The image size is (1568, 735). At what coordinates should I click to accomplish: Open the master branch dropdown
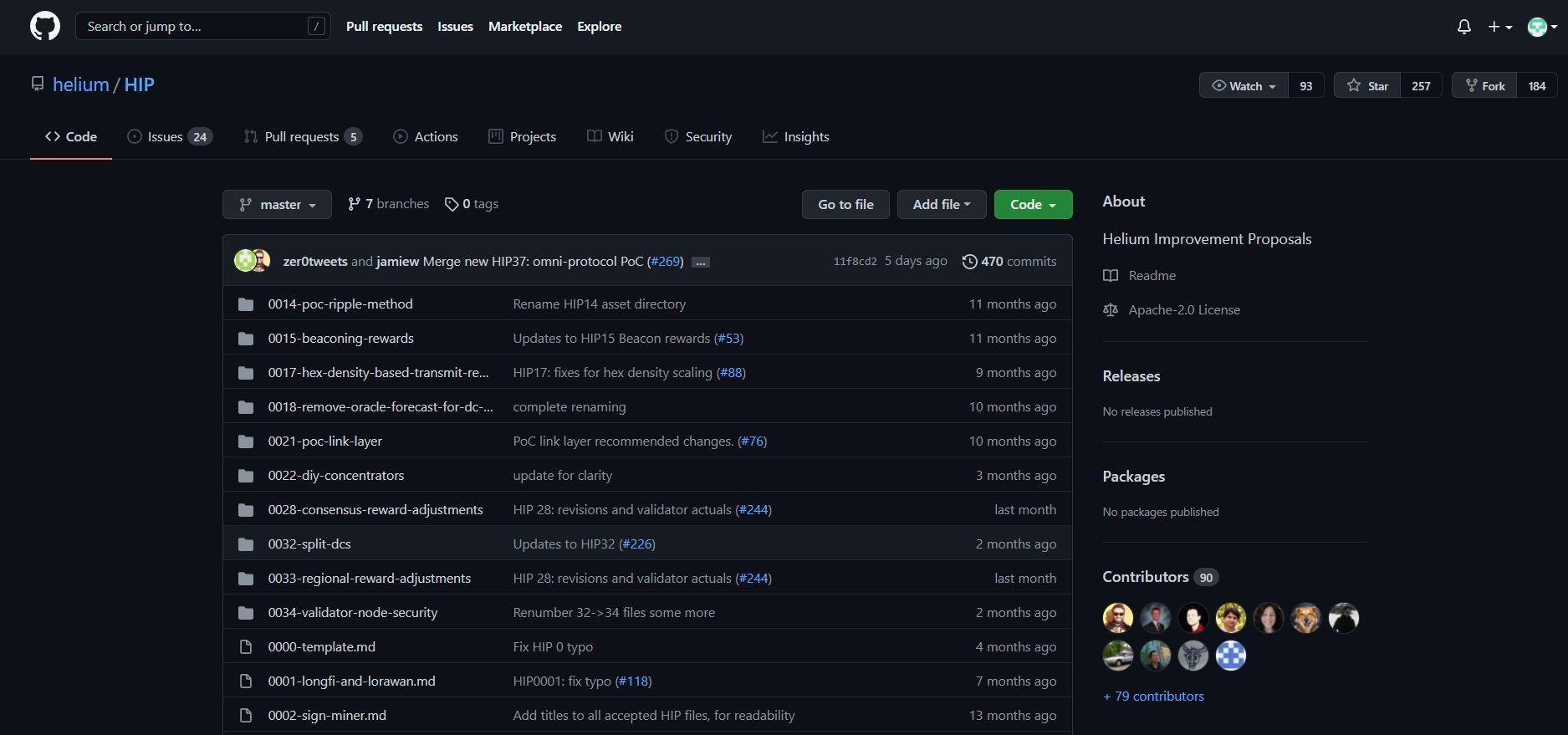click(x=277, y=204)
